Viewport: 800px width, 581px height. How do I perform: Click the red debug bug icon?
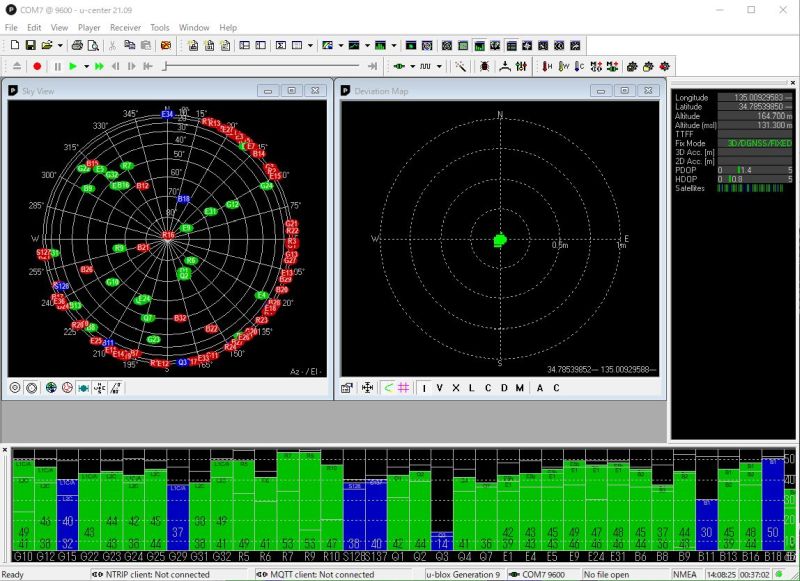point(484,66)
